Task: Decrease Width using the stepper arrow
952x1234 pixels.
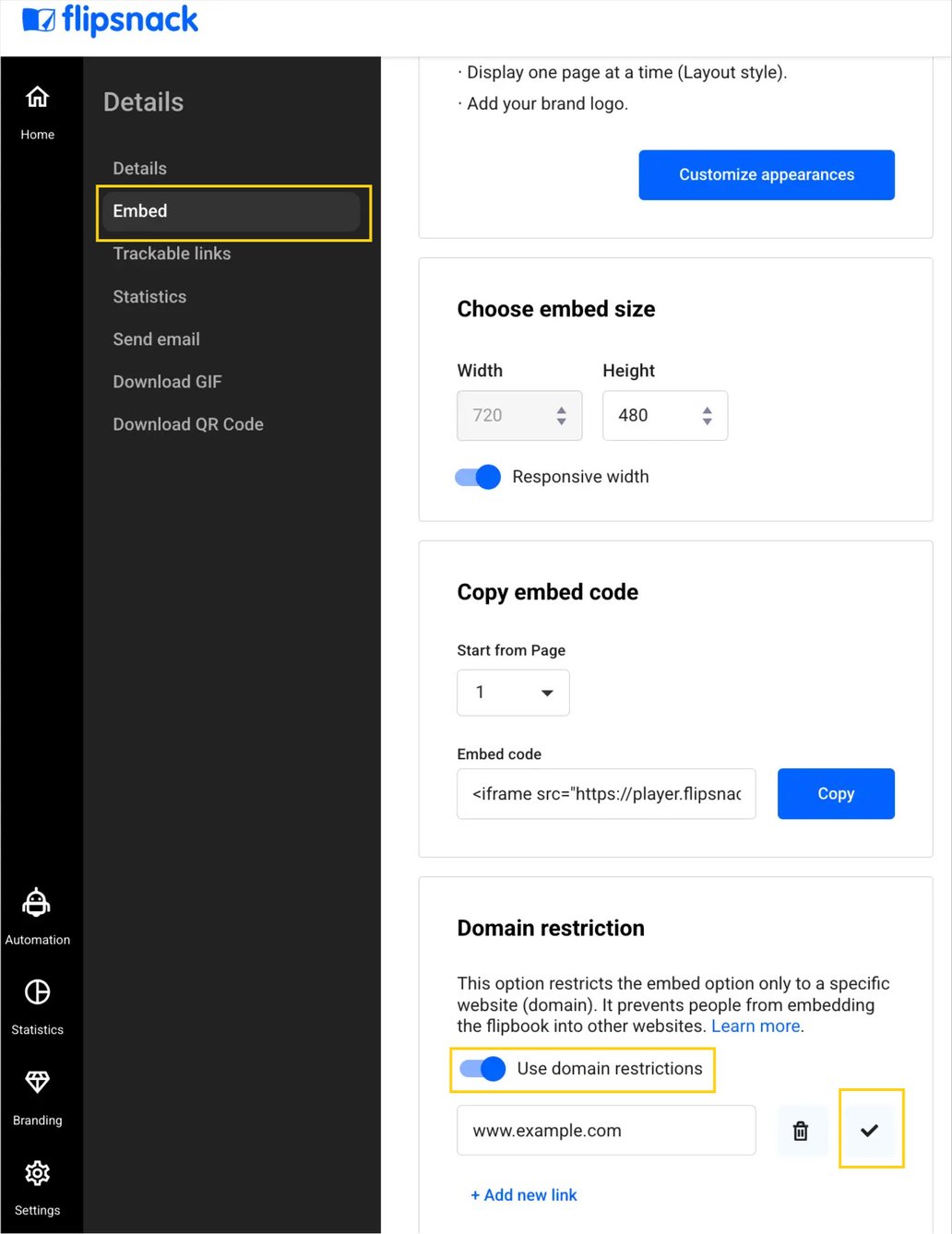Action: tap(562, 421)
